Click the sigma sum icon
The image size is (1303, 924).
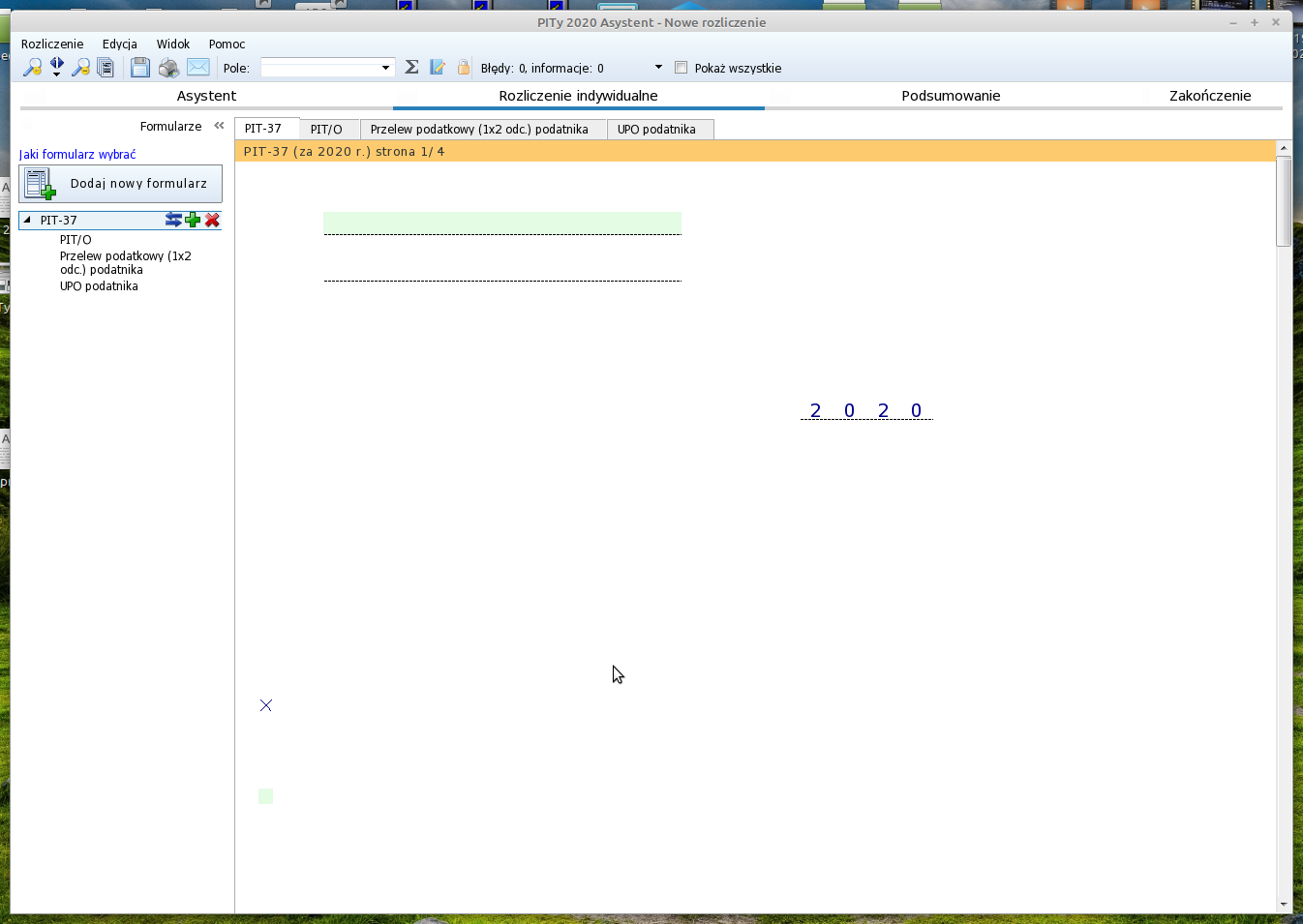point(411,67)
